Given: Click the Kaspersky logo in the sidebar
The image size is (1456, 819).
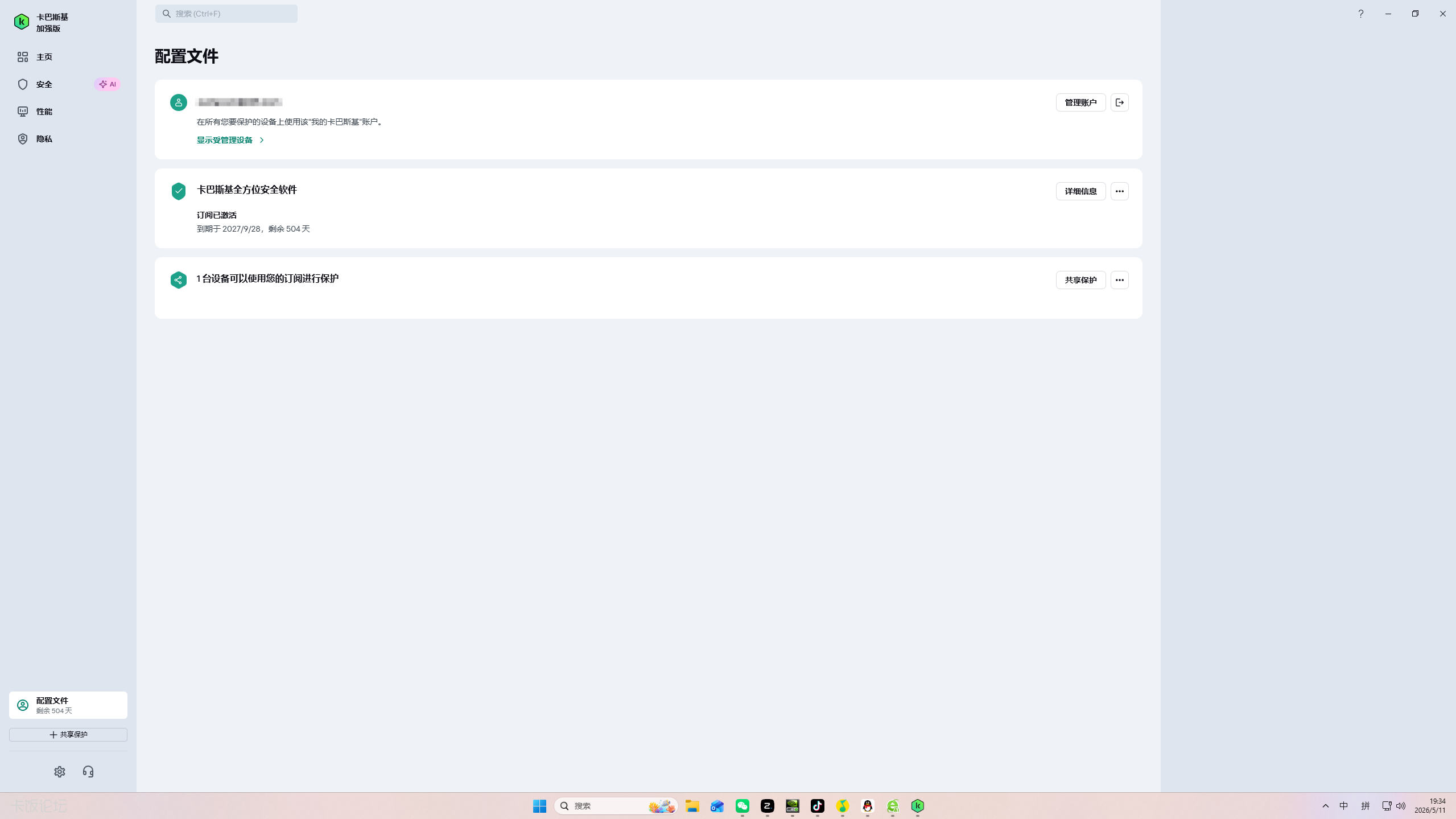Looking at the screenshot, I should pyautogui.click(x=22, y=22).
